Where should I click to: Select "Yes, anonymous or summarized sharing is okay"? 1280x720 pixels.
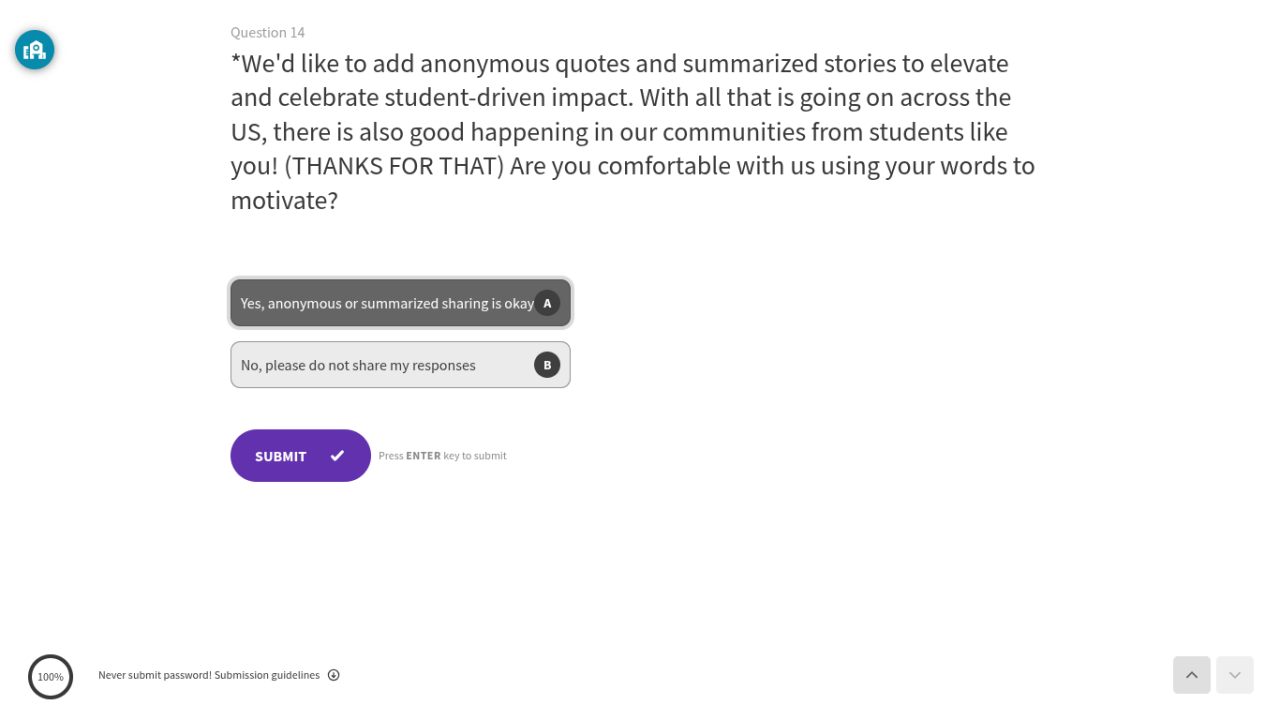pos(387,303)
